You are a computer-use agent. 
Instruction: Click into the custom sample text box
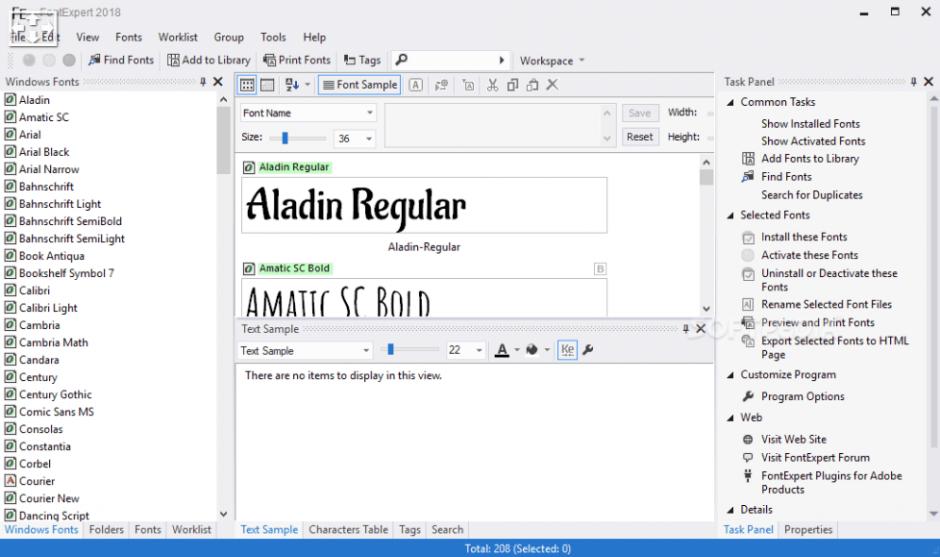pos(493,125)
